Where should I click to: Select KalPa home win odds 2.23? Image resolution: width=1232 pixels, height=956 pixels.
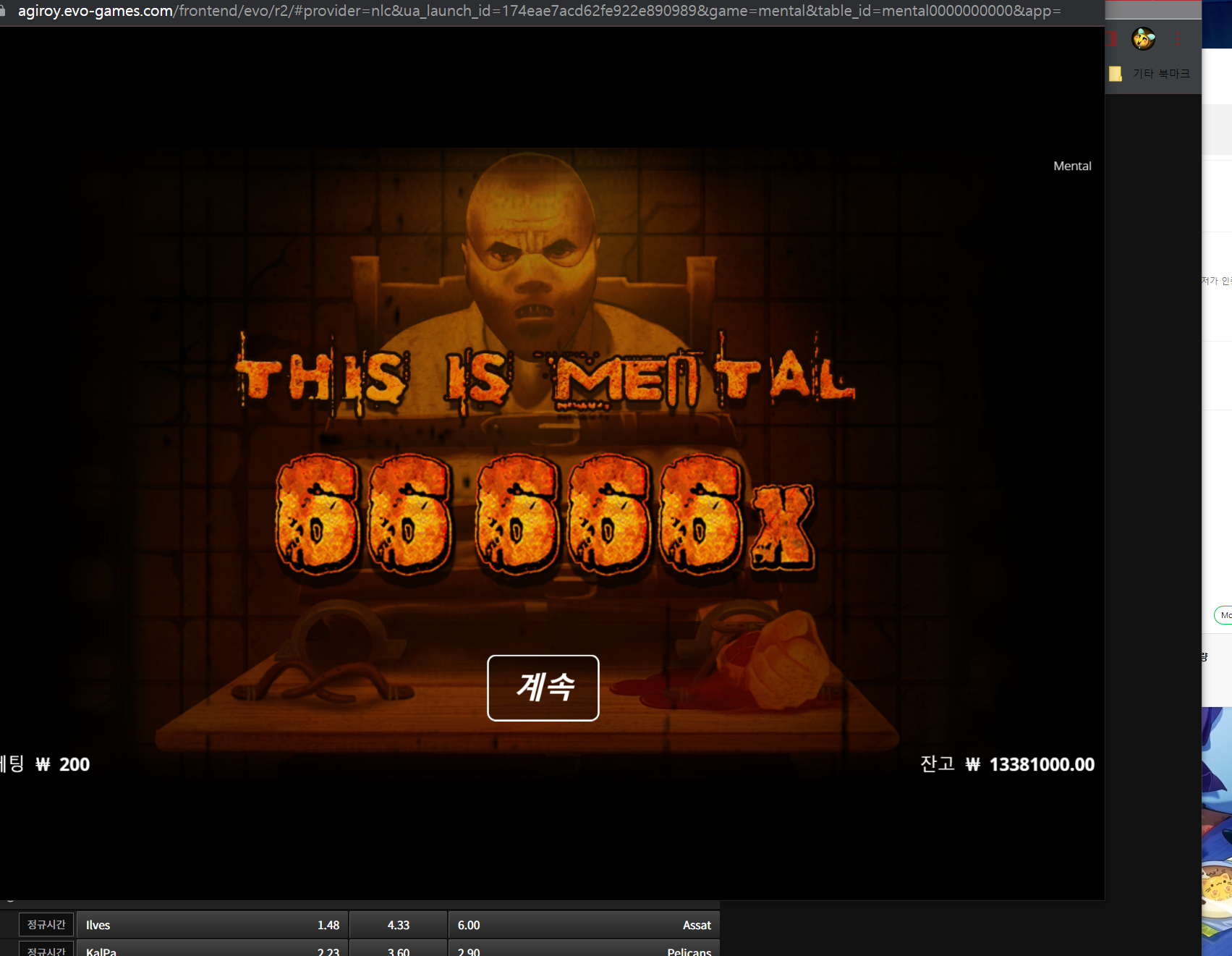[x=213, y=949]
